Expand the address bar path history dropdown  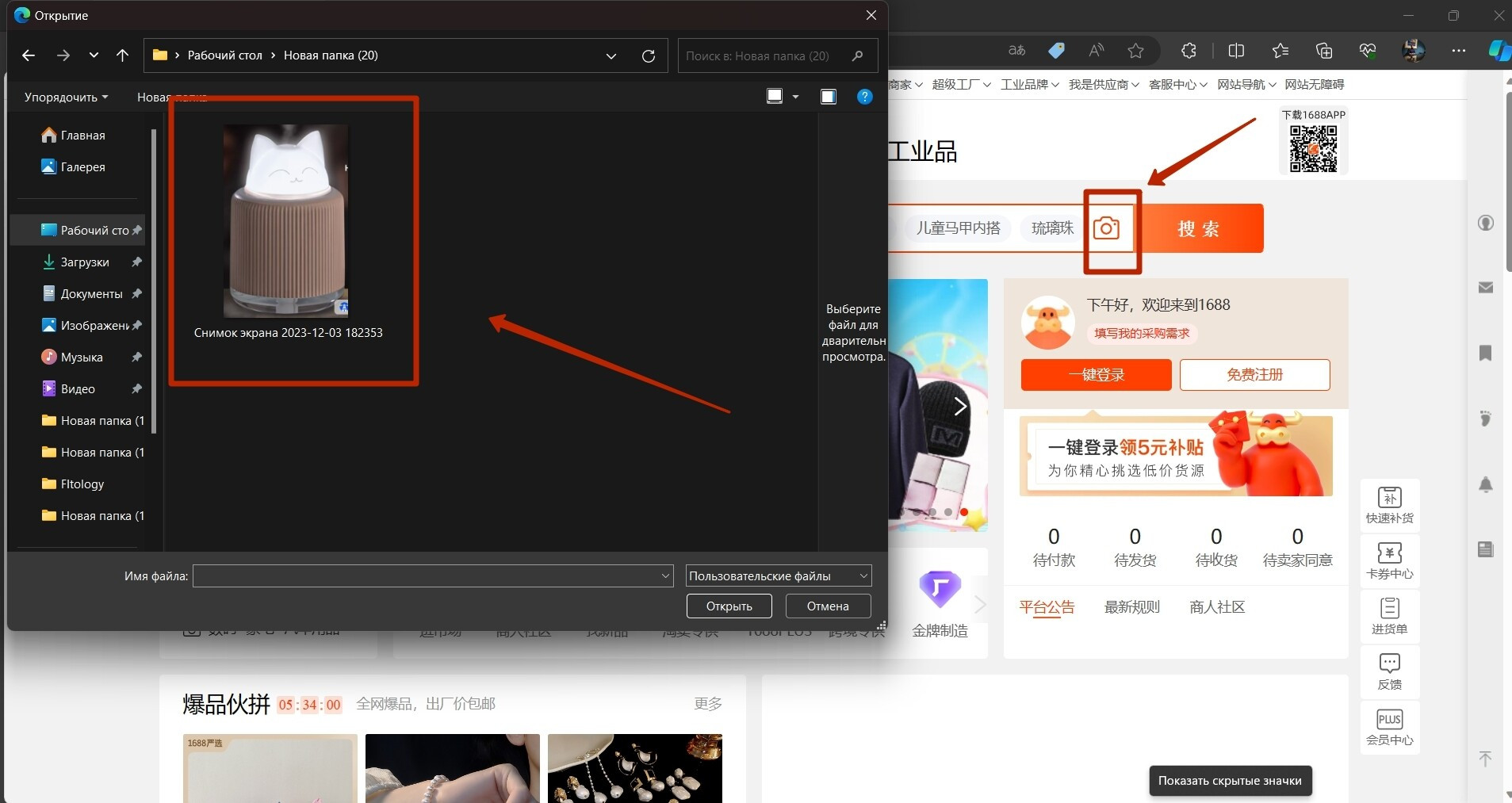coord(611,55)
